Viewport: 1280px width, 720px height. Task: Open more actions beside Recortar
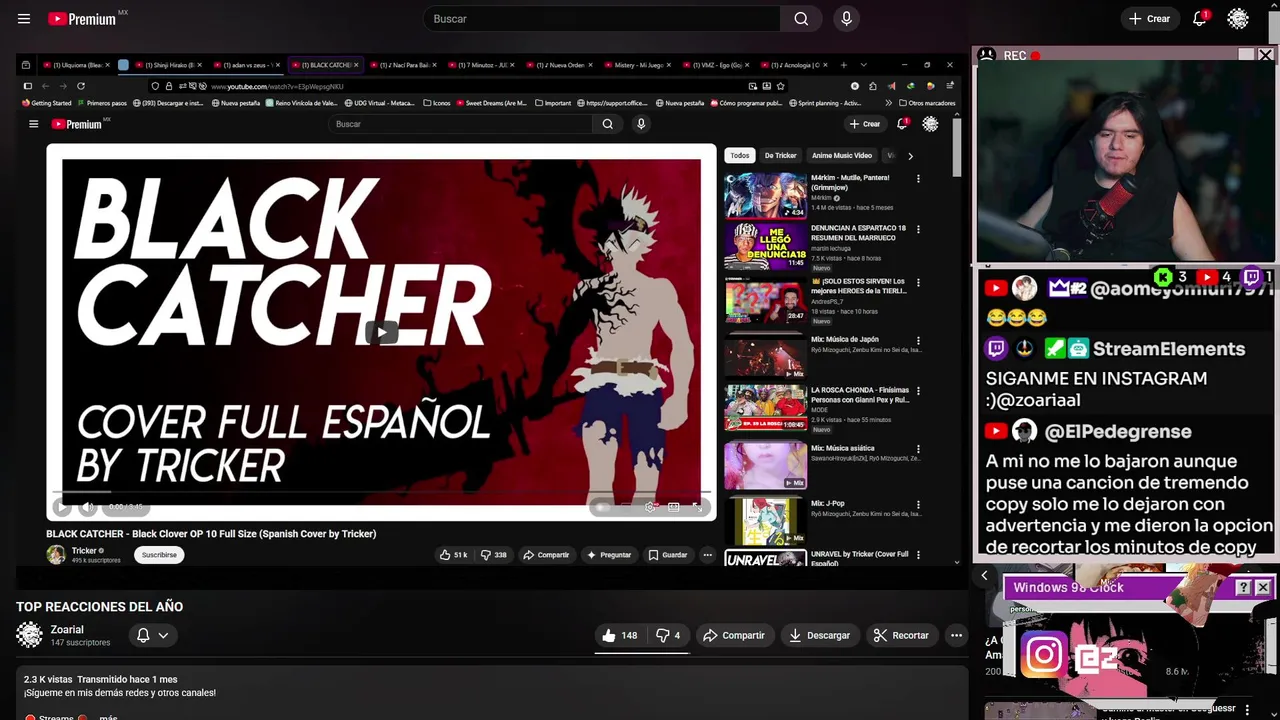coord(956,635)
